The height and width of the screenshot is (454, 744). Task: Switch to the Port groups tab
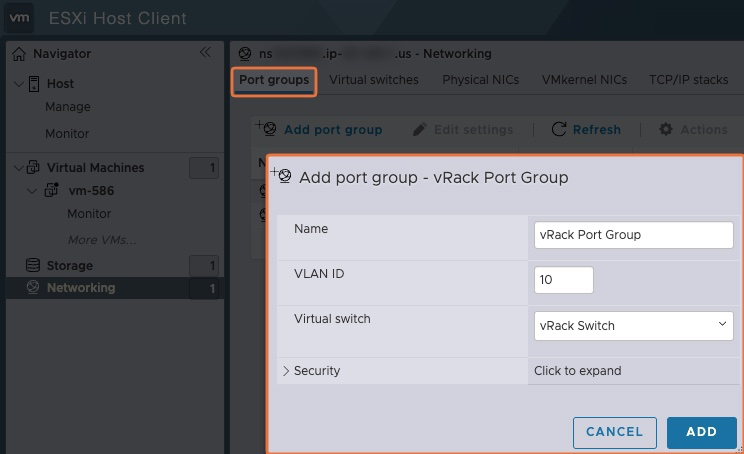tap(274, 80)
